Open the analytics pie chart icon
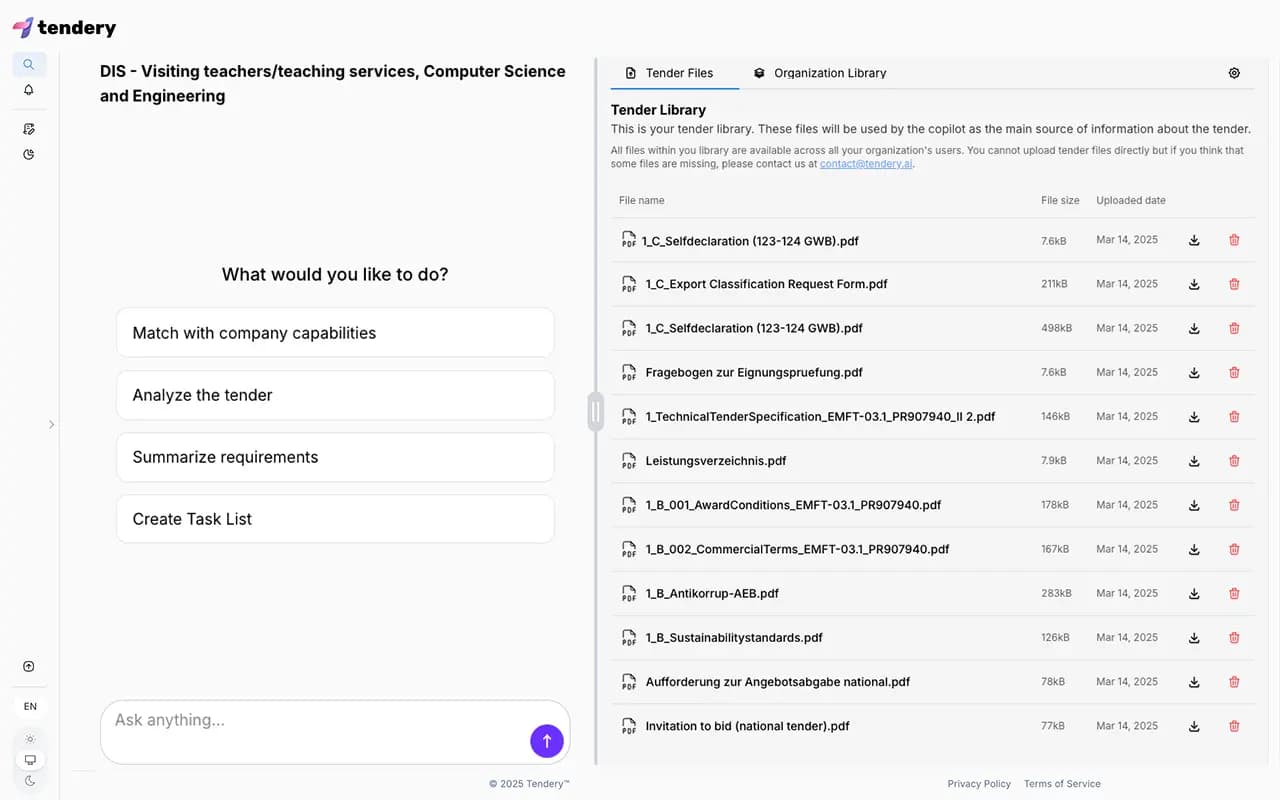Viewport: 1280px width, 800px height. (29, 154)
